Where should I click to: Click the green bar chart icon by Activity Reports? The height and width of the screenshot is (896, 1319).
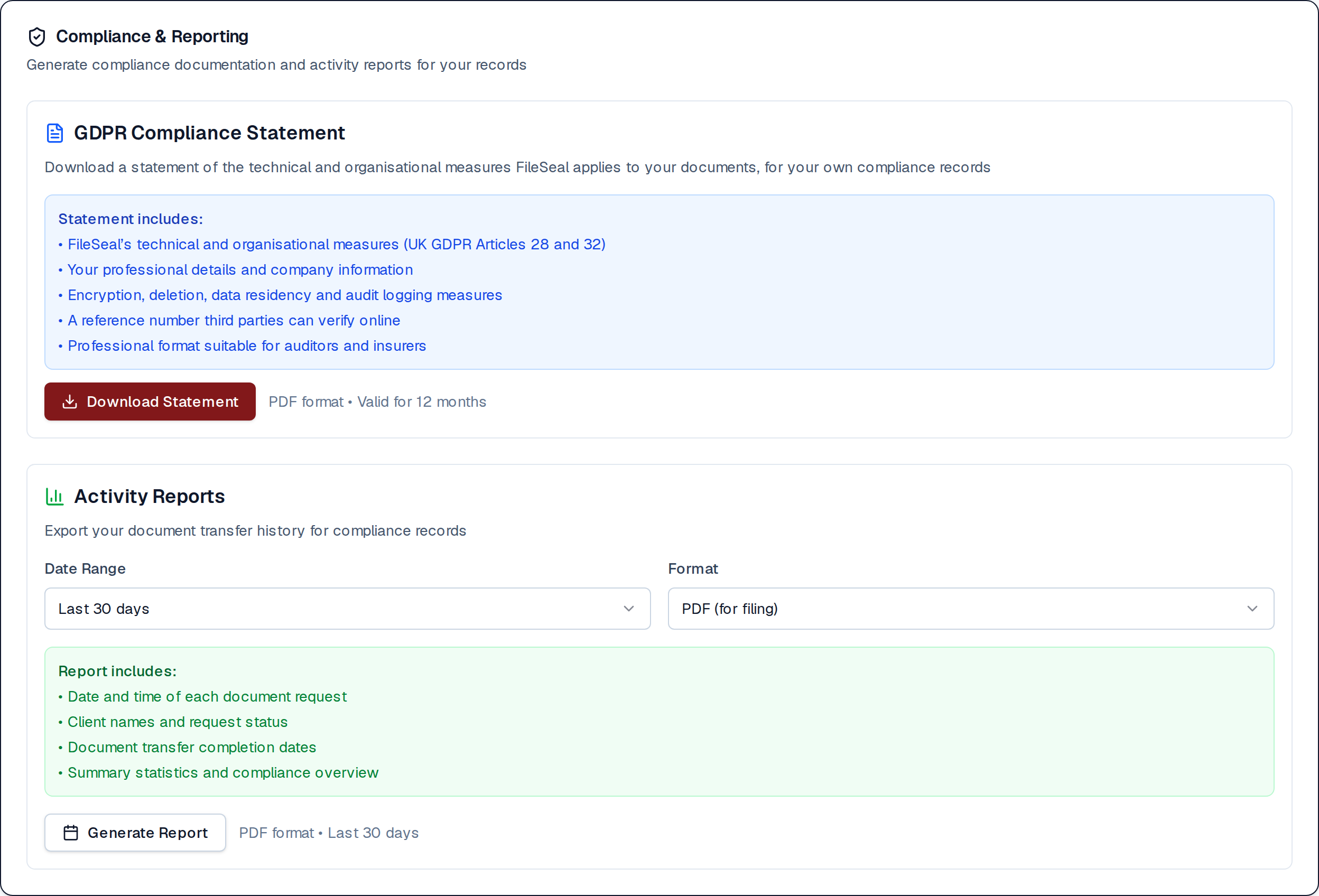(54, 497)
